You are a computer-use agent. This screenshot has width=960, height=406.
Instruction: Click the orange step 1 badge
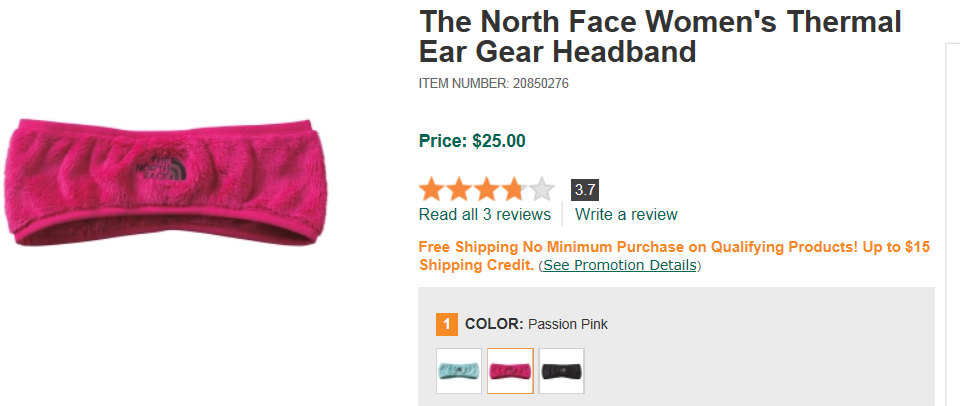447,324
